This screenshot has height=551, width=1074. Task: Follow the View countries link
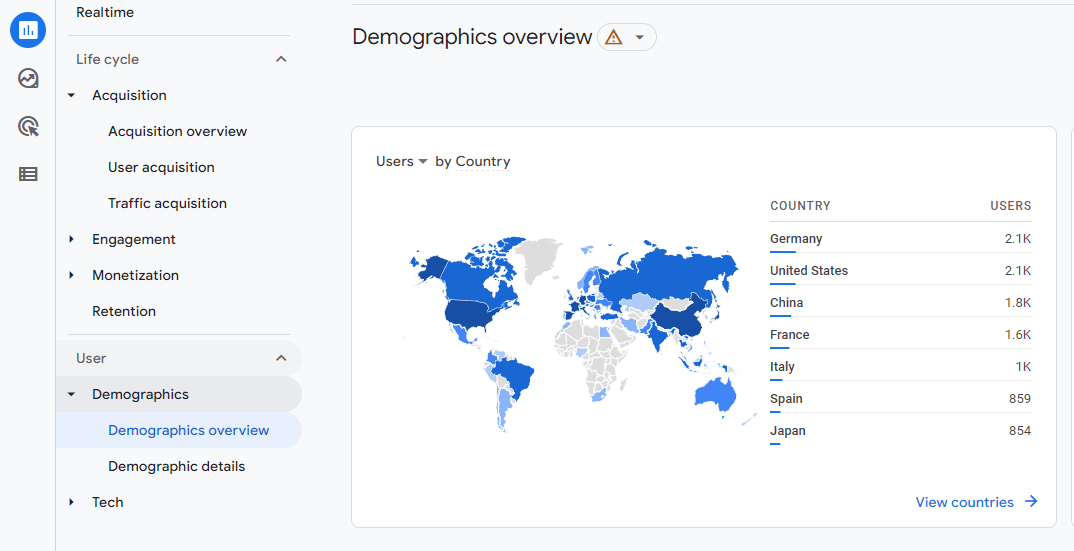coord(964,502)
